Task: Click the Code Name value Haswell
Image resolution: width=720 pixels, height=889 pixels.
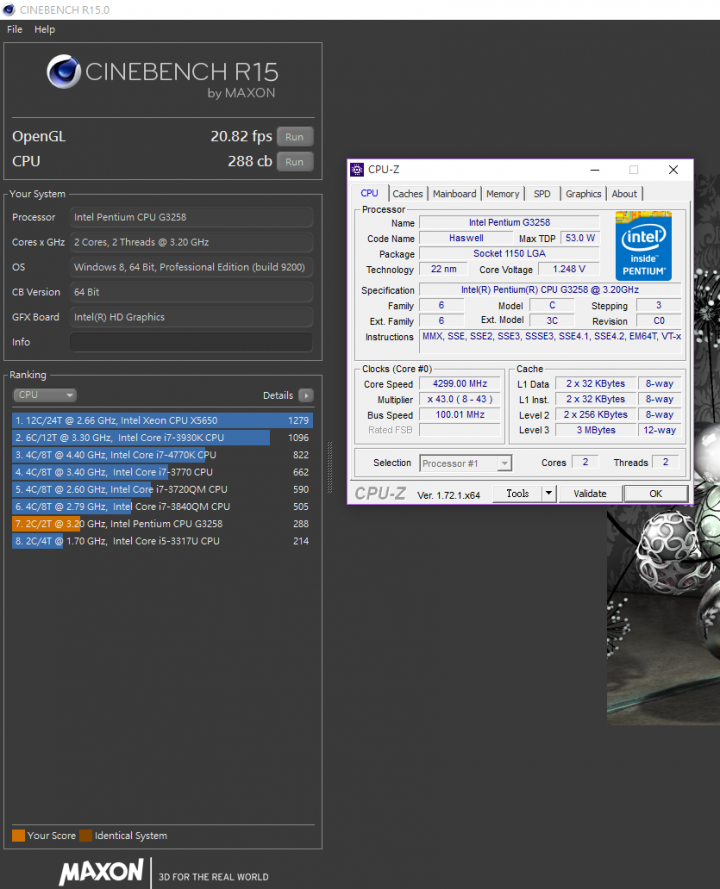Action: point(466,238)
